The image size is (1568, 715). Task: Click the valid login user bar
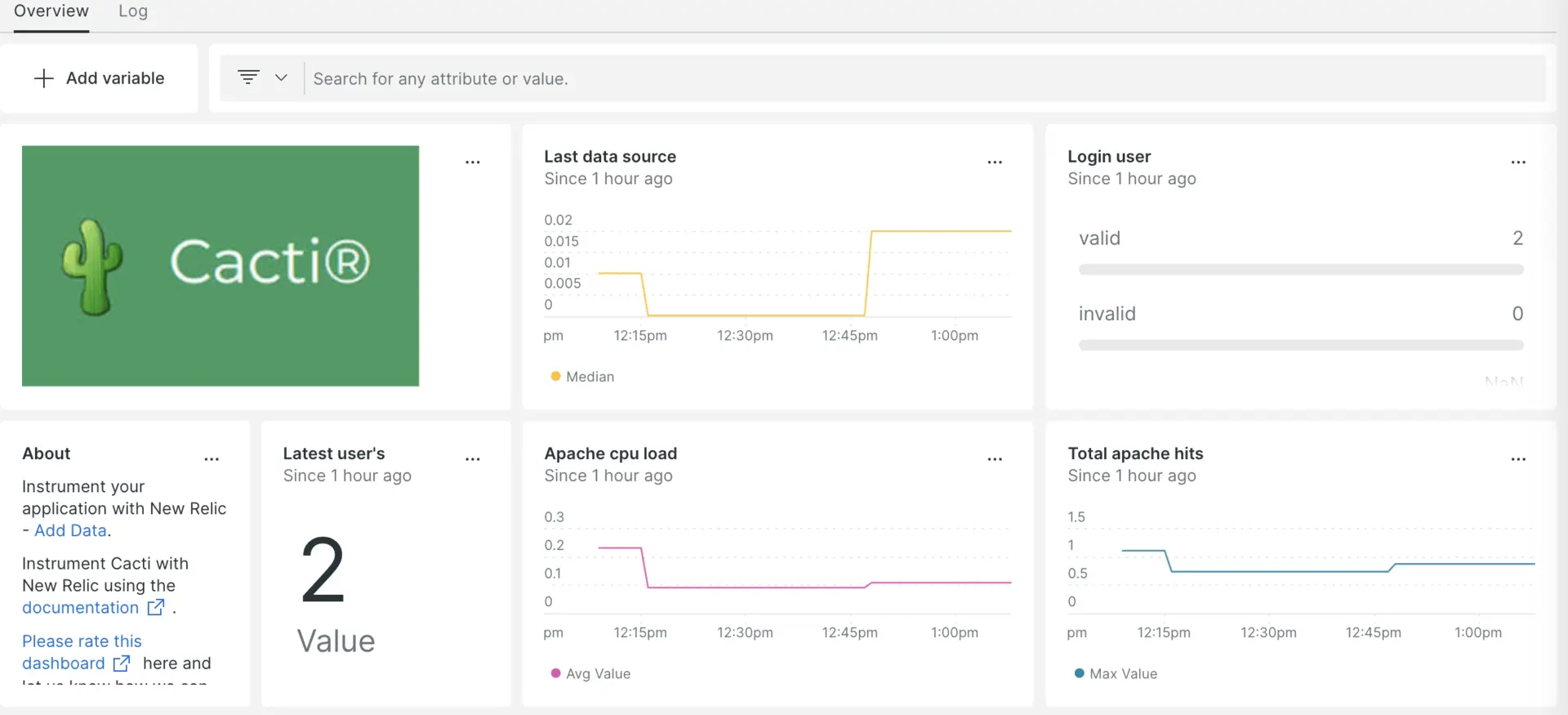click(1300, 269)
